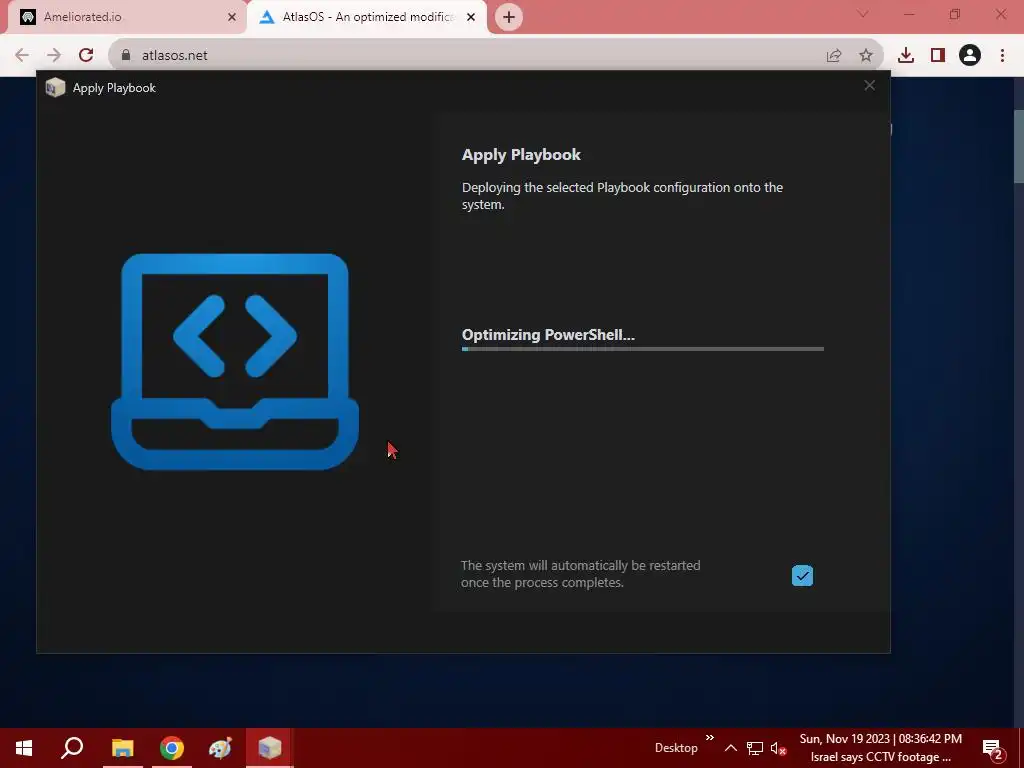Reload the atlasos.net page
1024x768 pixels.
86,55
